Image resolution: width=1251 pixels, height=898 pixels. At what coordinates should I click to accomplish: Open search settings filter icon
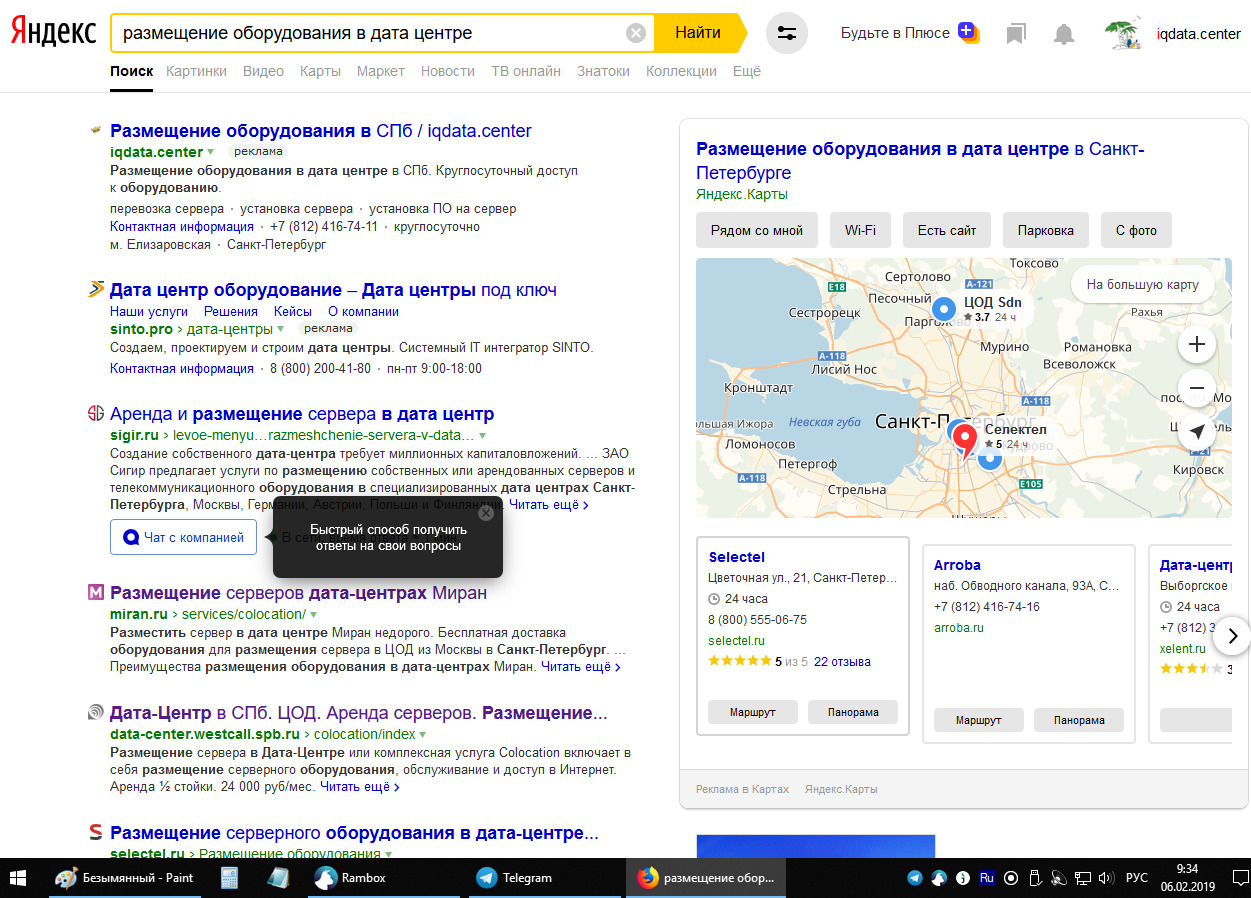[787, 33]
